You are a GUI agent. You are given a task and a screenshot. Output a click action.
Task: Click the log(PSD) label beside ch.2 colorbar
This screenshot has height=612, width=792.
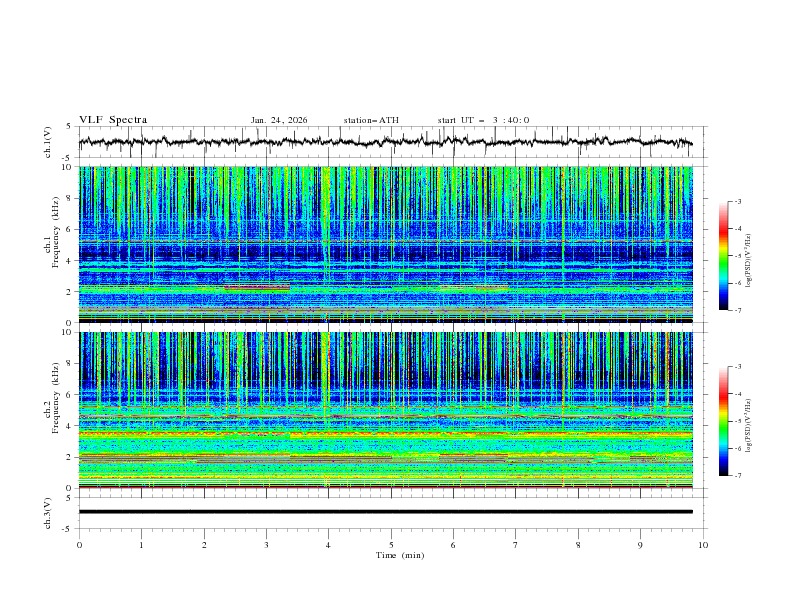pyautogui.click(x=748, y=425)
